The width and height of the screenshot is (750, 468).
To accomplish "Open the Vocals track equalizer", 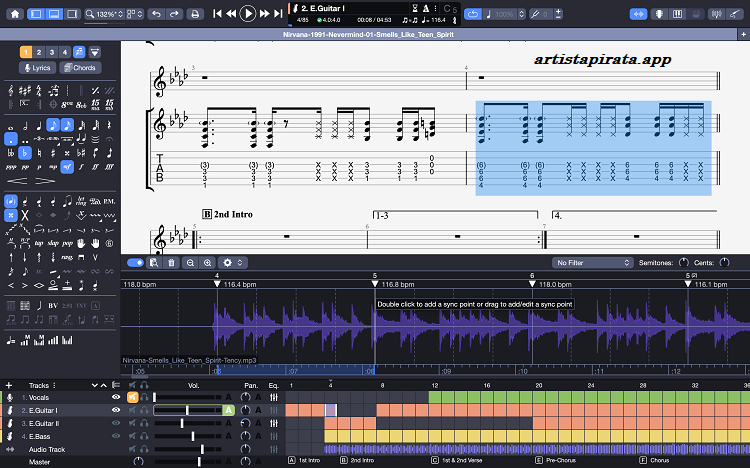I will click(274, 397).
